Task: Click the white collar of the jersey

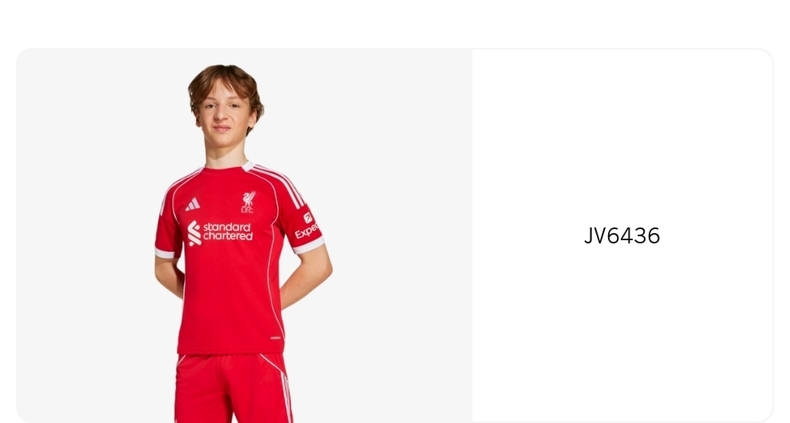Action: [x=247, y=166]
